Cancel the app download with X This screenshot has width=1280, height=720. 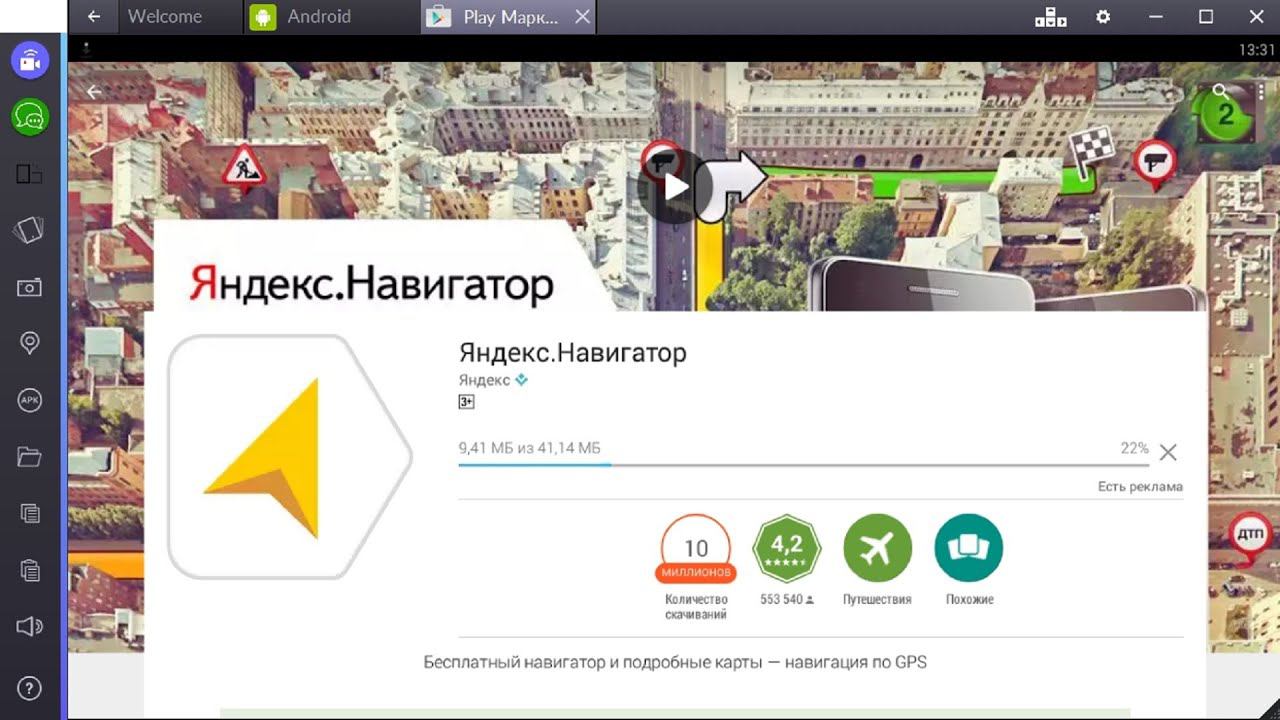1167,453
